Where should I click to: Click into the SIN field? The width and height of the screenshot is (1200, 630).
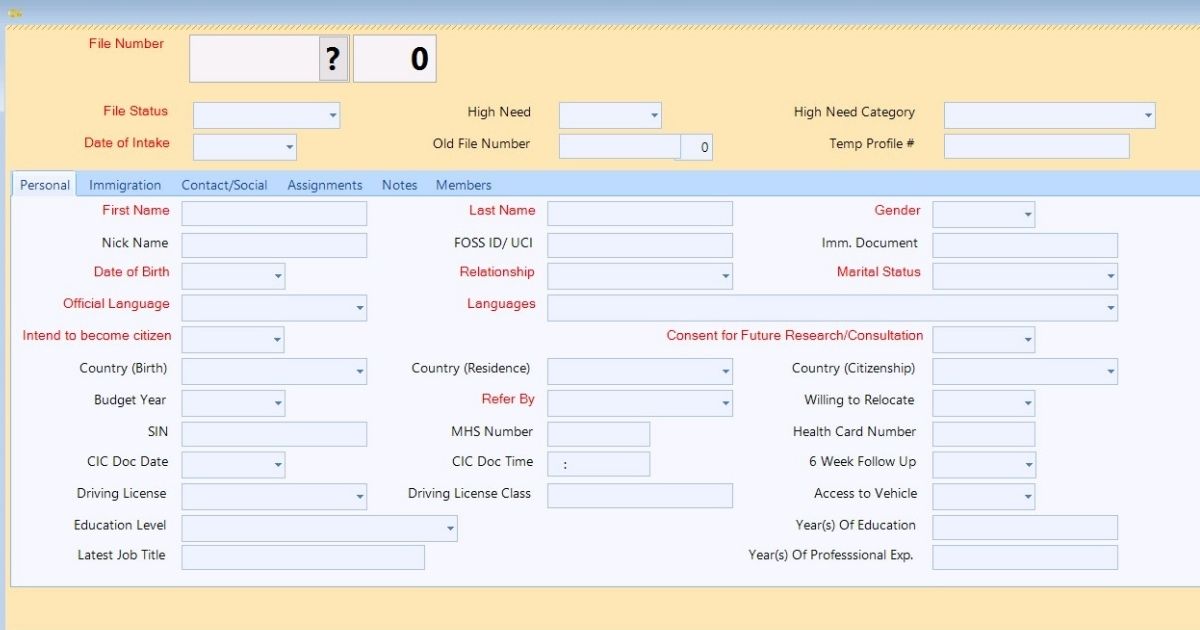click(x=274, y=433)
